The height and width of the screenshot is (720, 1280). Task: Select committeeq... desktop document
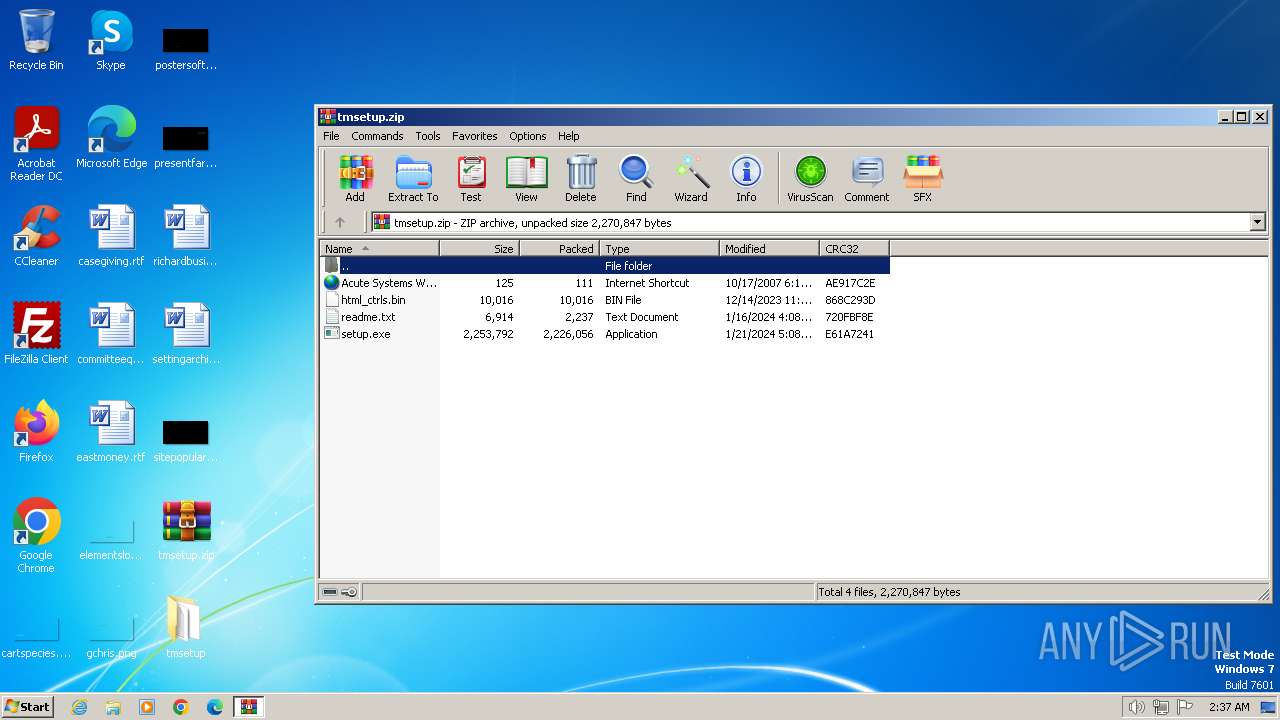pyautogui.click(x=111, y=334)
